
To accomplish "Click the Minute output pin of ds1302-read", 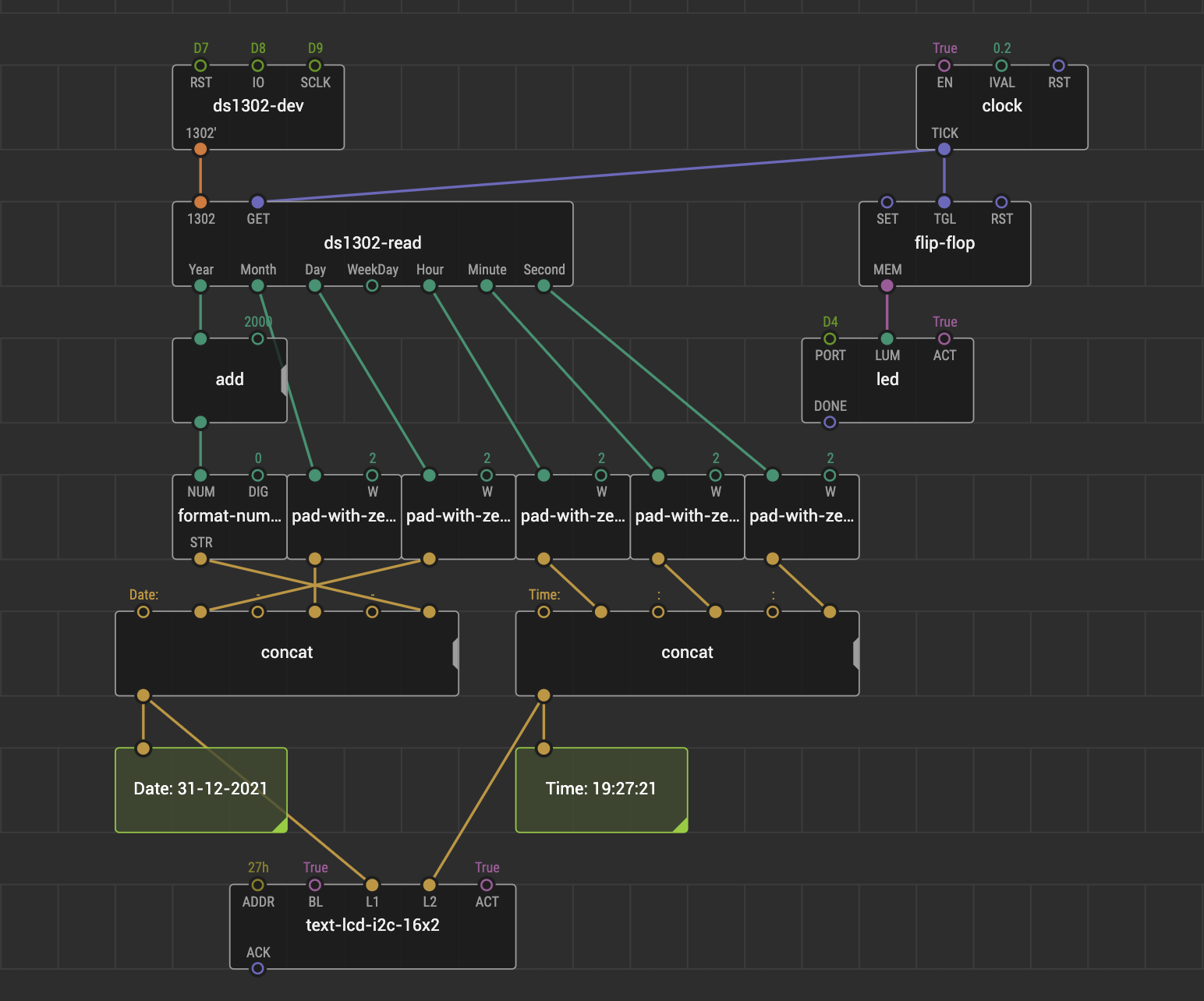I will pos(487,286).
